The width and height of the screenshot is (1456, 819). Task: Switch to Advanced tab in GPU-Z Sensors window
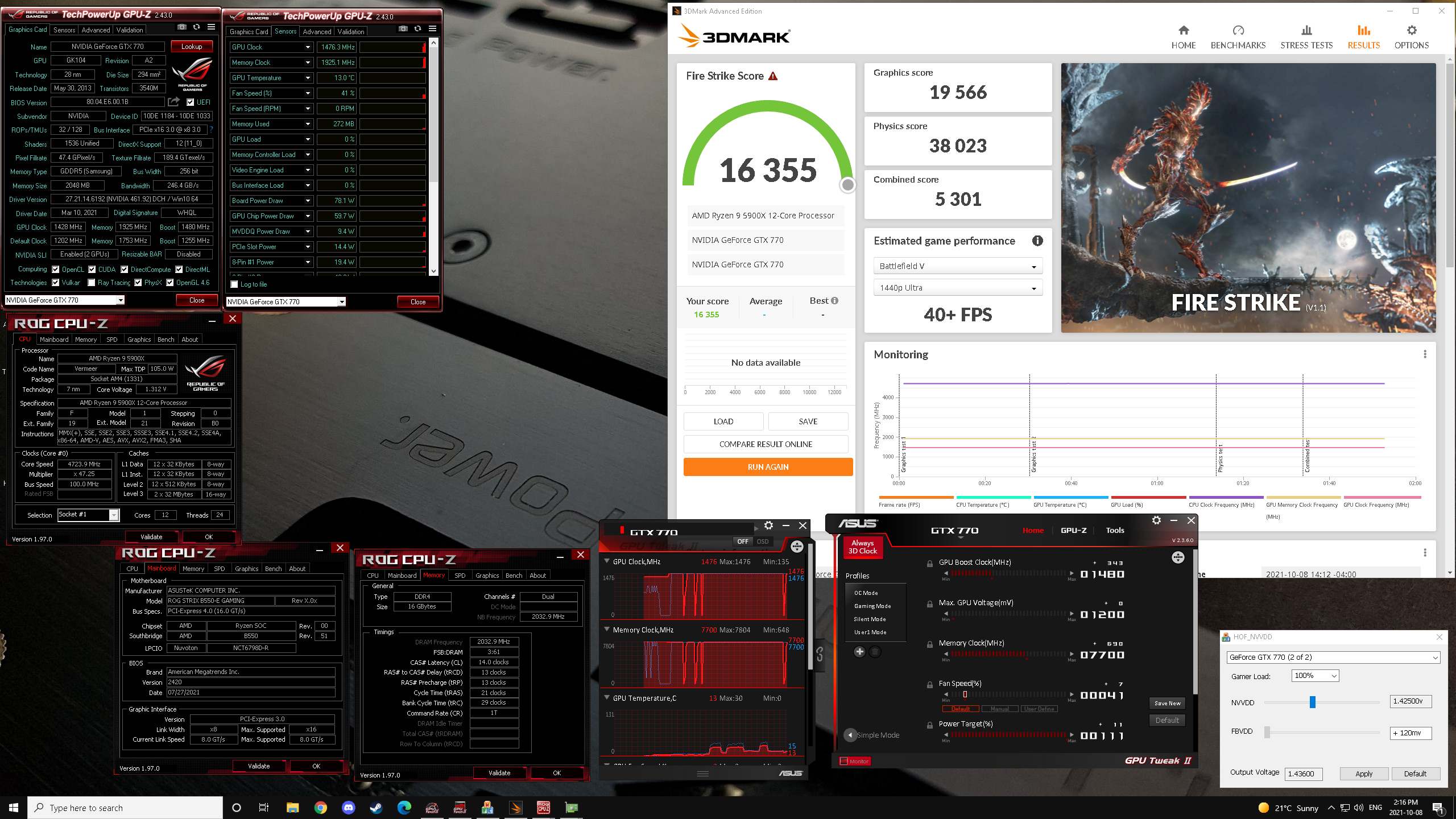(317, 32)
